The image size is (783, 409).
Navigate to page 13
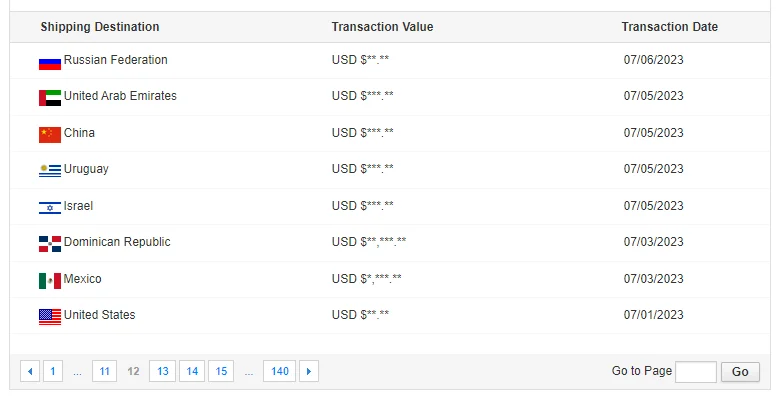tap(162, 372)
